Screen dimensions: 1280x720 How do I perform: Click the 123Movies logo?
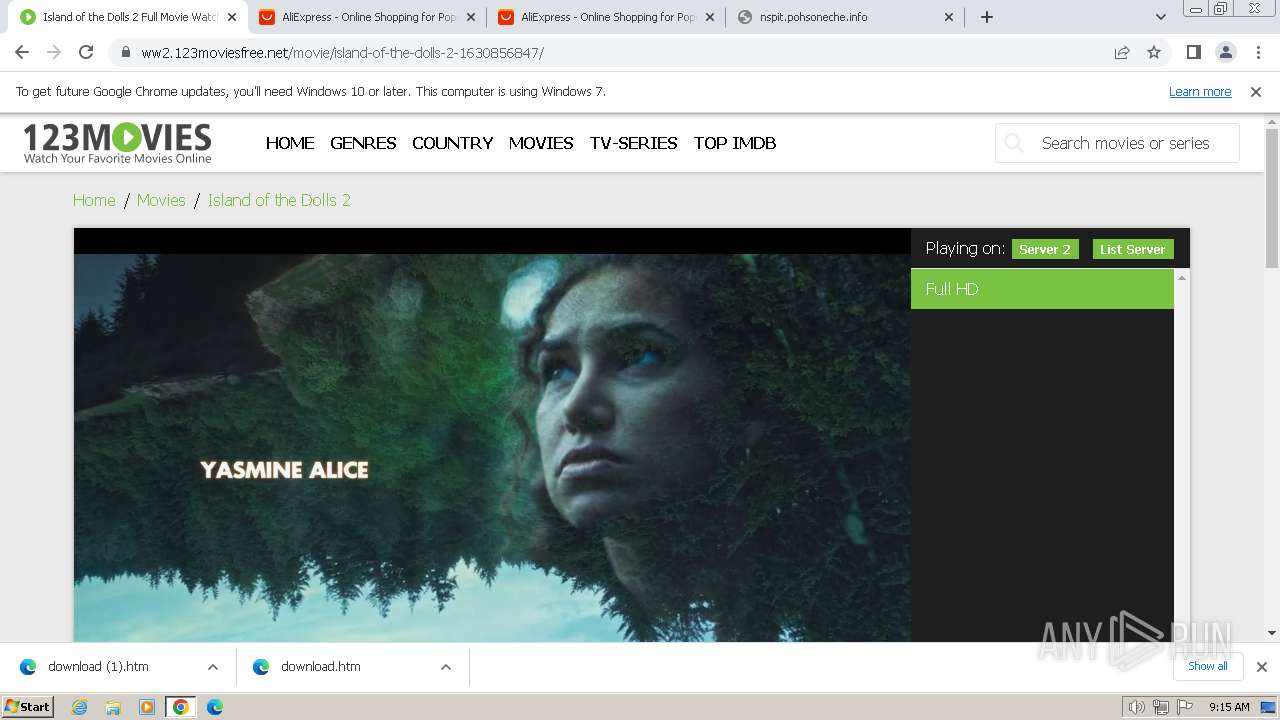pos(118,143)
